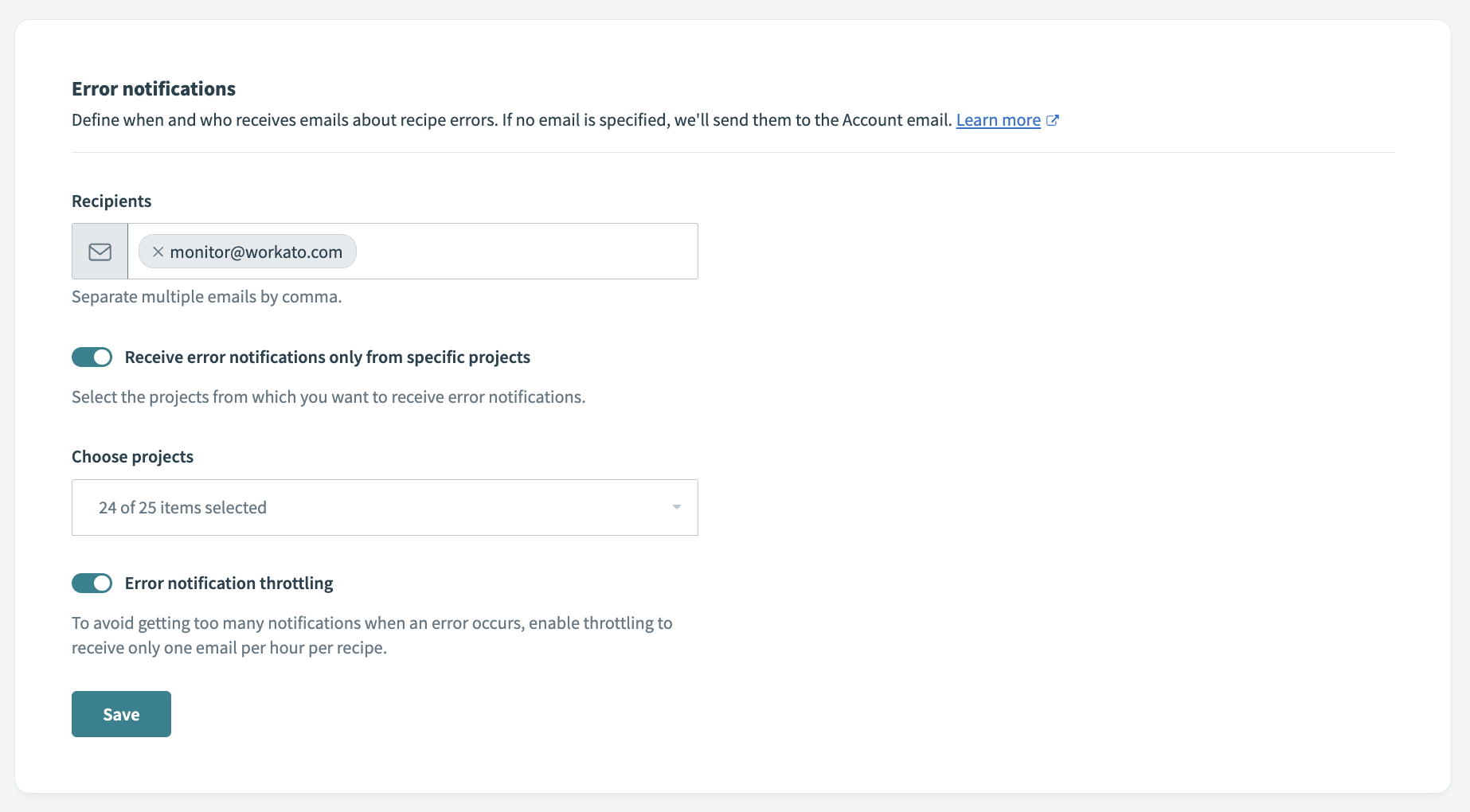Screen dimensions: 1470x812
Task: Click the envelope icon beside Recipients field
Action: [x=99, y=251]
